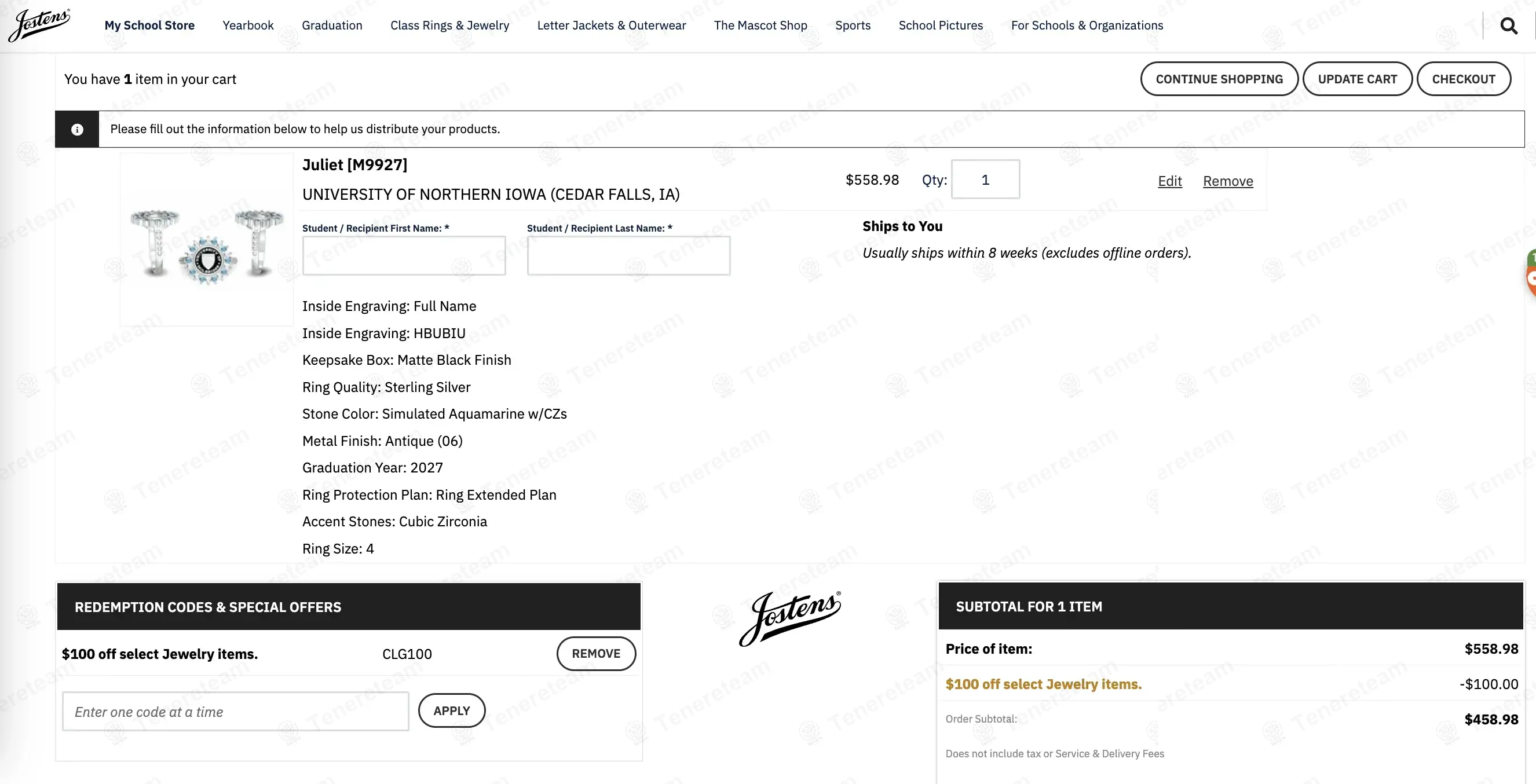Click the Jostens logo in the header
Viewport: 1536px width, 784px height.
pyautogui.click(x=39, y=25)
